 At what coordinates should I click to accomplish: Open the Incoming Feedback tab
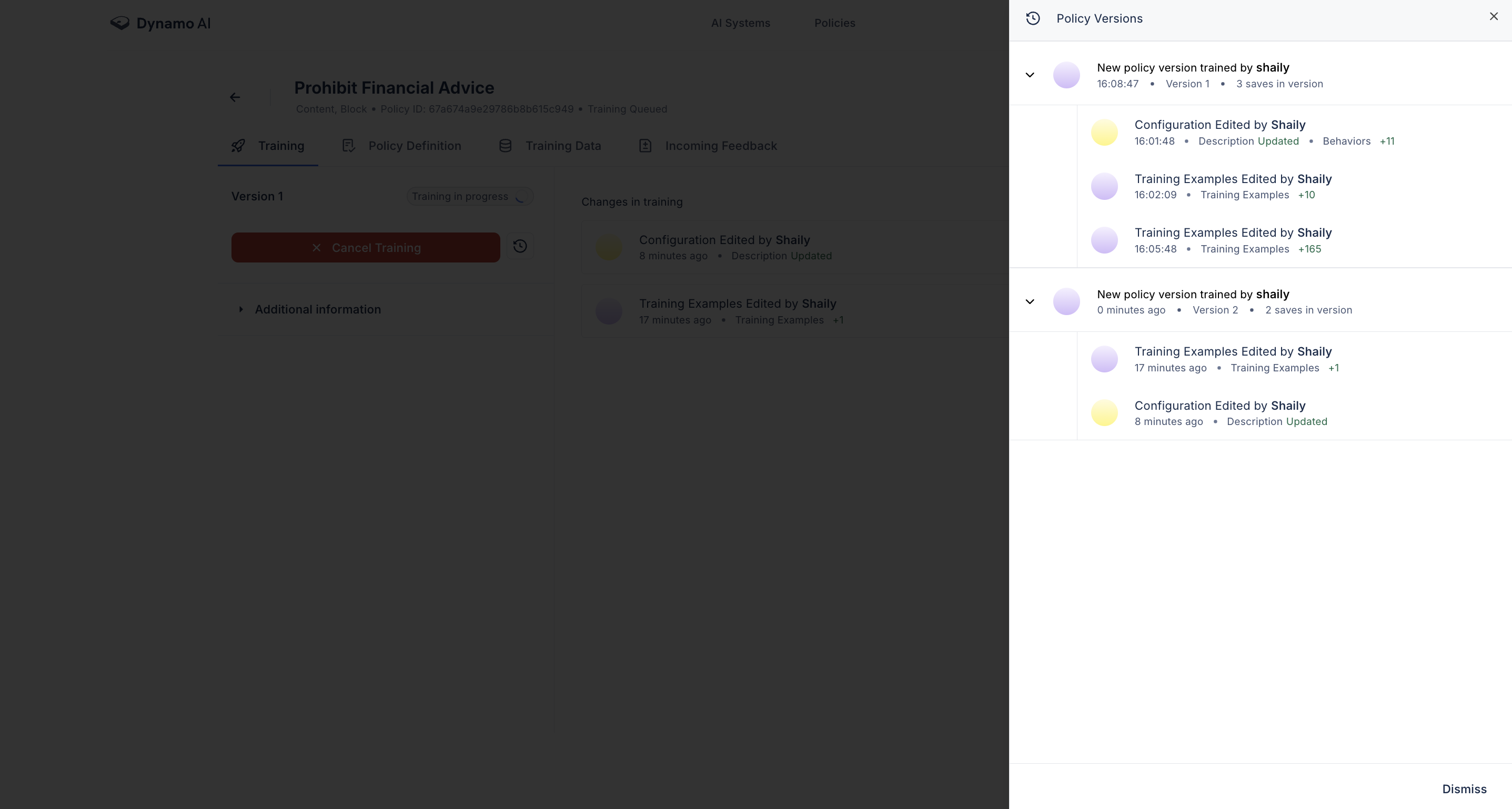point(707,146)
